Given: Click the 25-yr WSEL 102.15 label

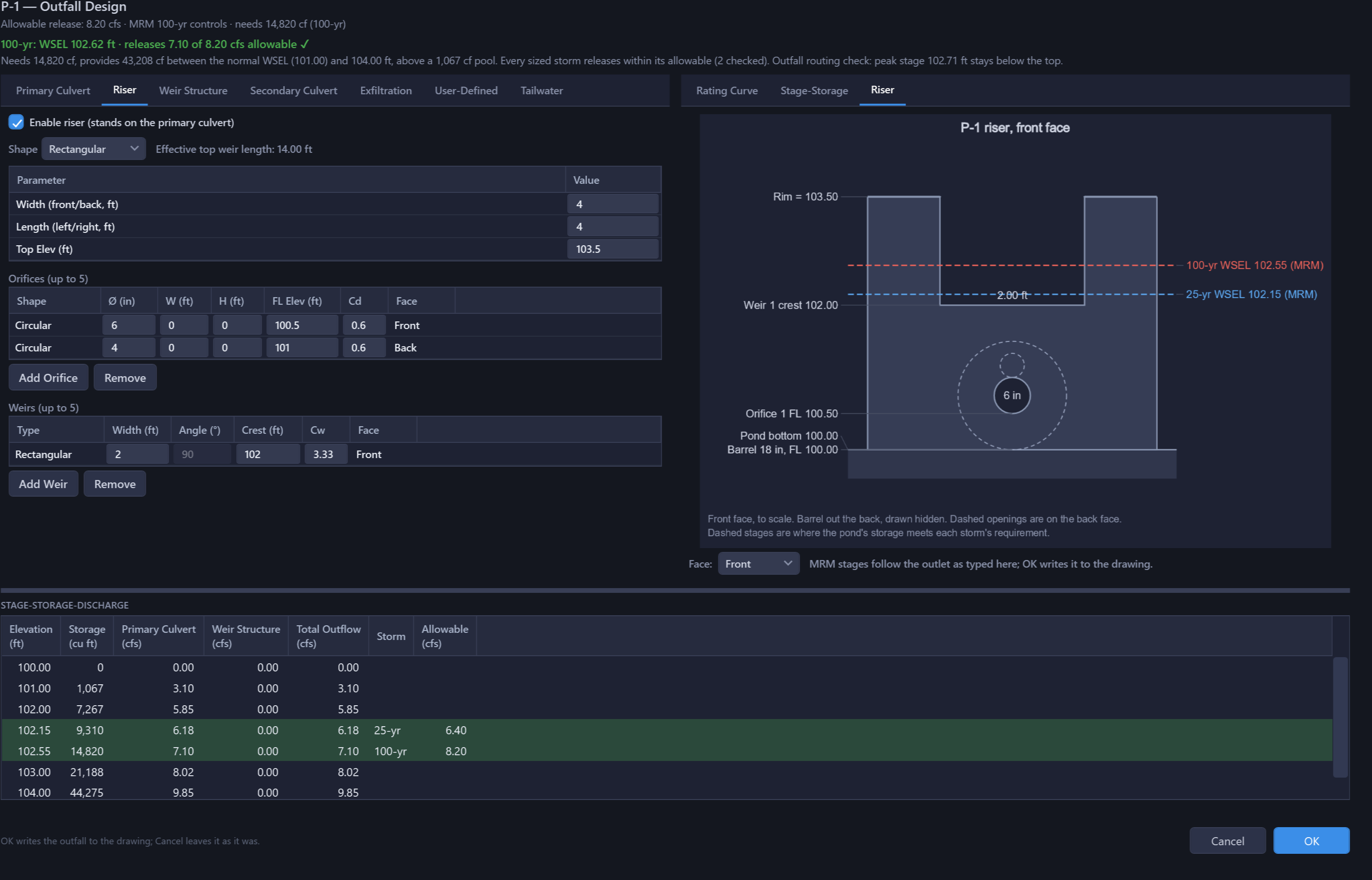Looking at the screenshot, I should pos(1251,294).
